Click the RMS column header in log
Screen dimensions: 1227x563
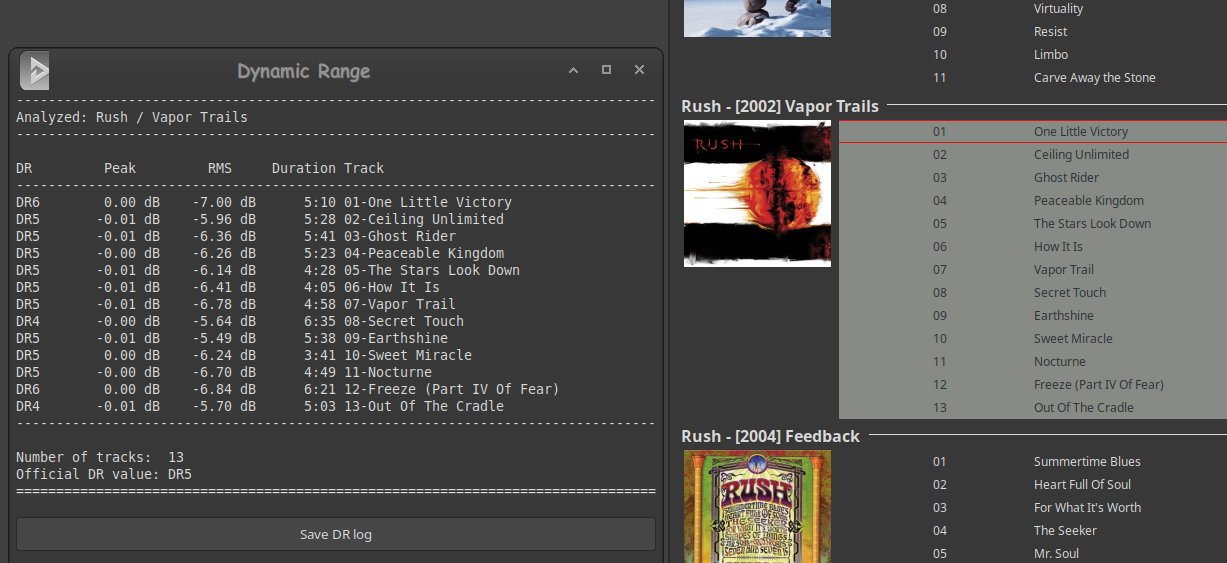pyautogui.click(x=220, y=168)
